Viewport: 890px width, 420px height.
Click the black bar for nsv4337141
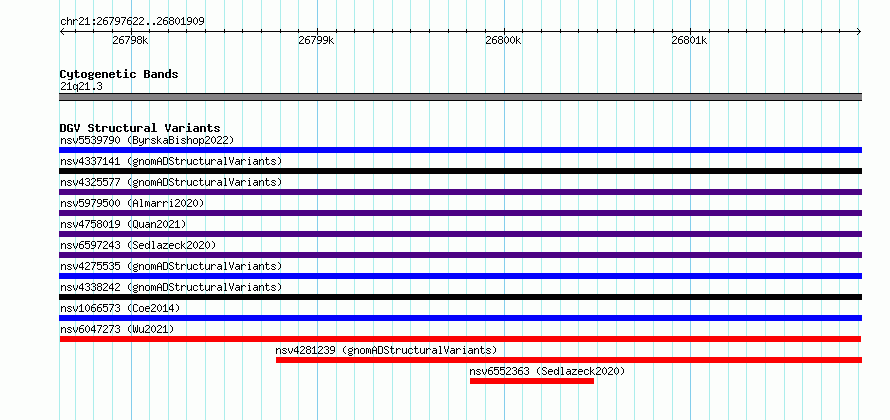(x=460, y=171)
